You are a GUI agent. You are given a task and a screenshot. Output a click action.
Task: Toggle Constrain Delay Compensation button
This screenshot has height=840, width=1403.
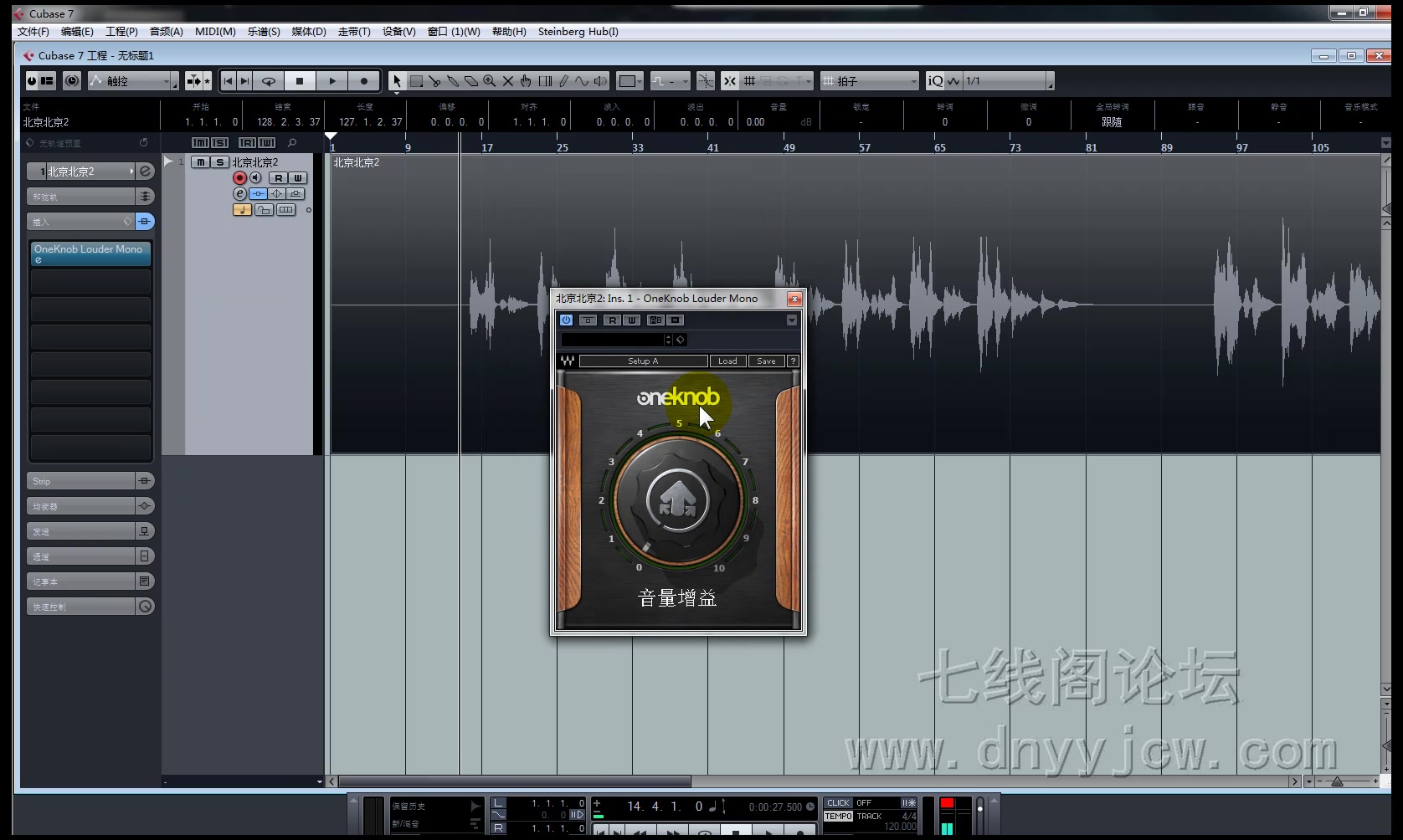coord(72,81)
